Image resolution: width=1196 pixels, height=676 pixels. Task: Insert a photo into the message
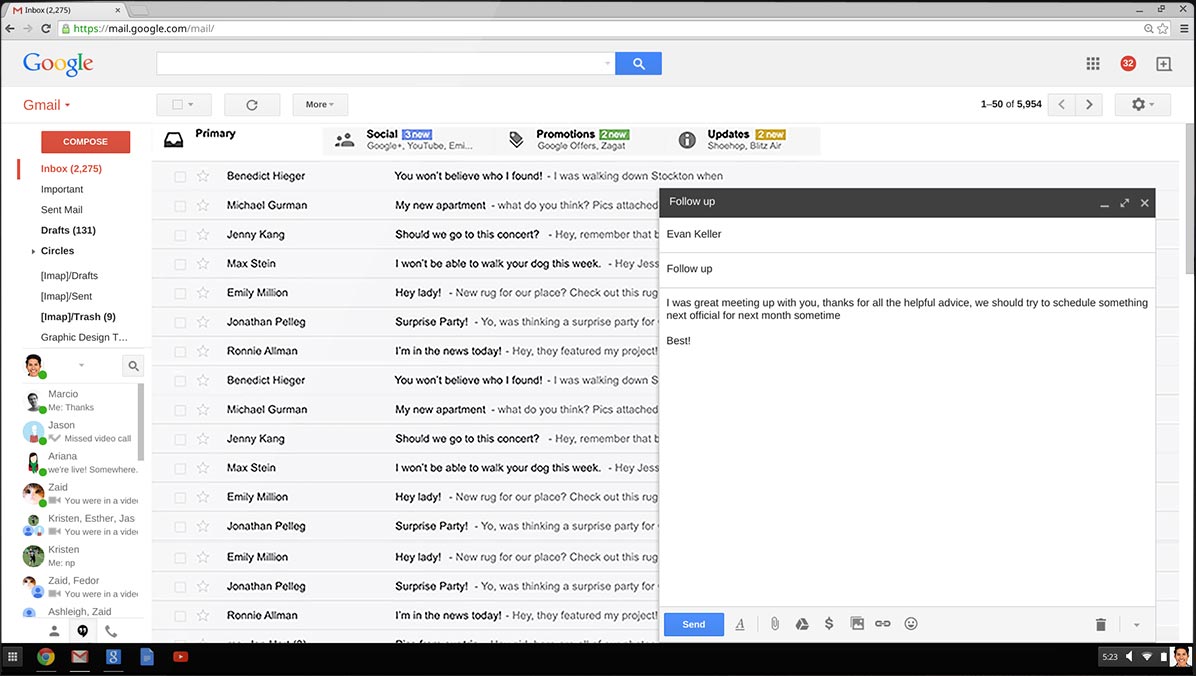(857, 624)
